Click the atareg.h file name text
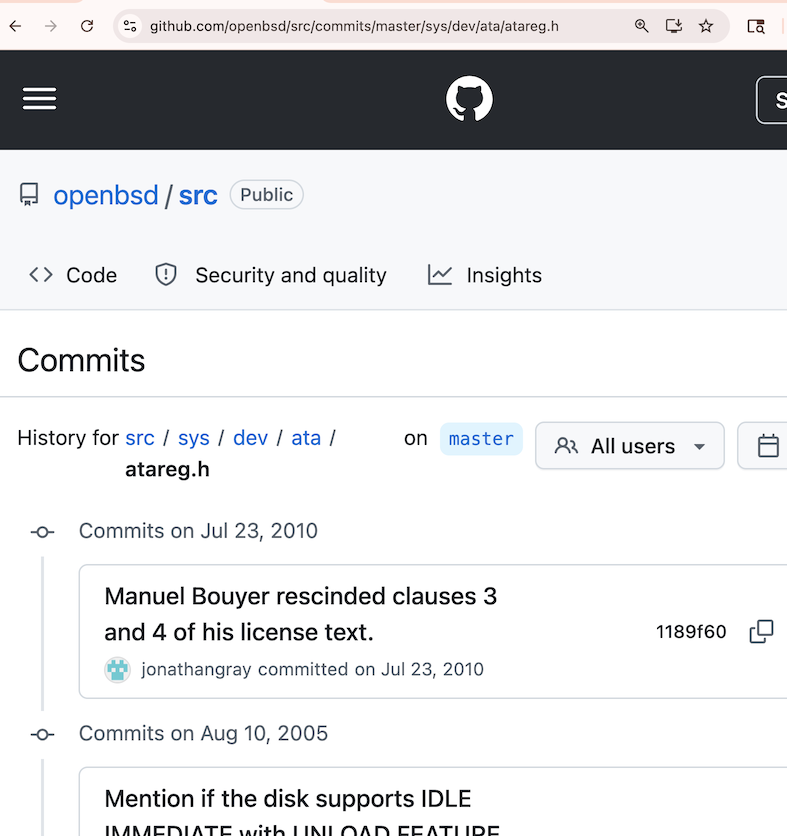The image size is (787, 836). pos(167,470)
